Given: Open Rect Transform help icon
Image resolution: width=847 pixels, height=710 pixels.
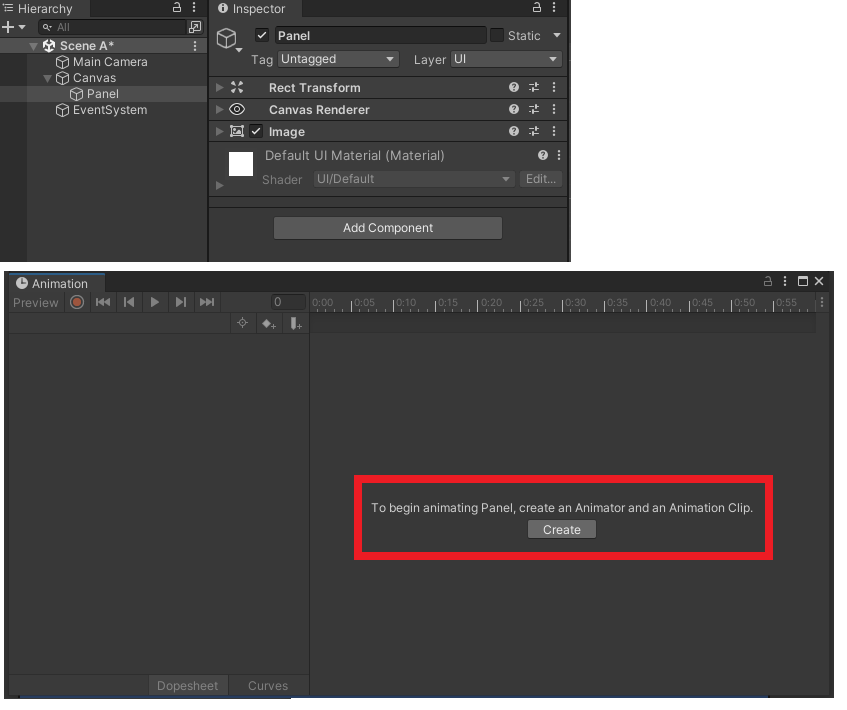Looking at the screenshot, I should coord(514,87).
